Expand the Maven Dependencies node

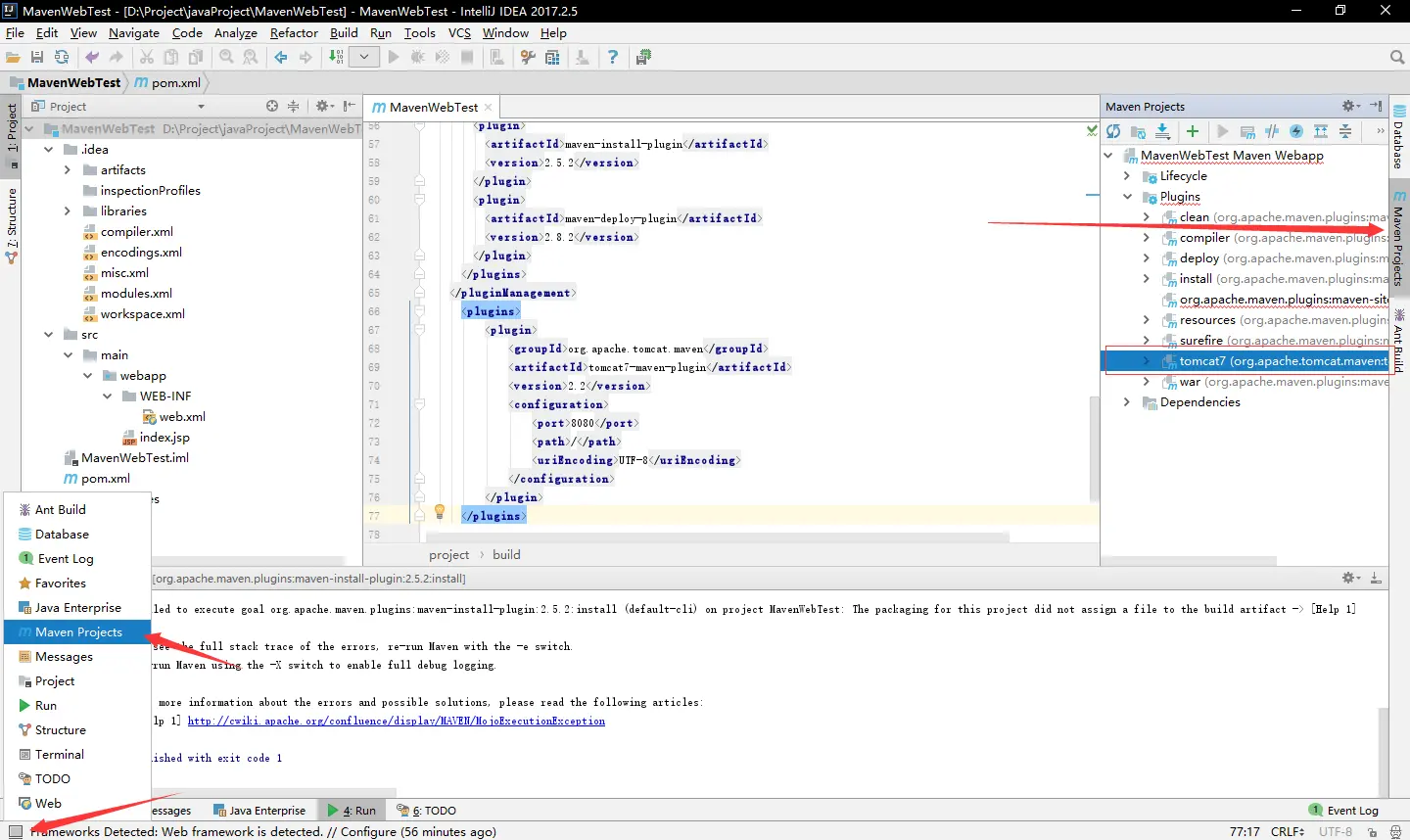tap(1127, 402)
